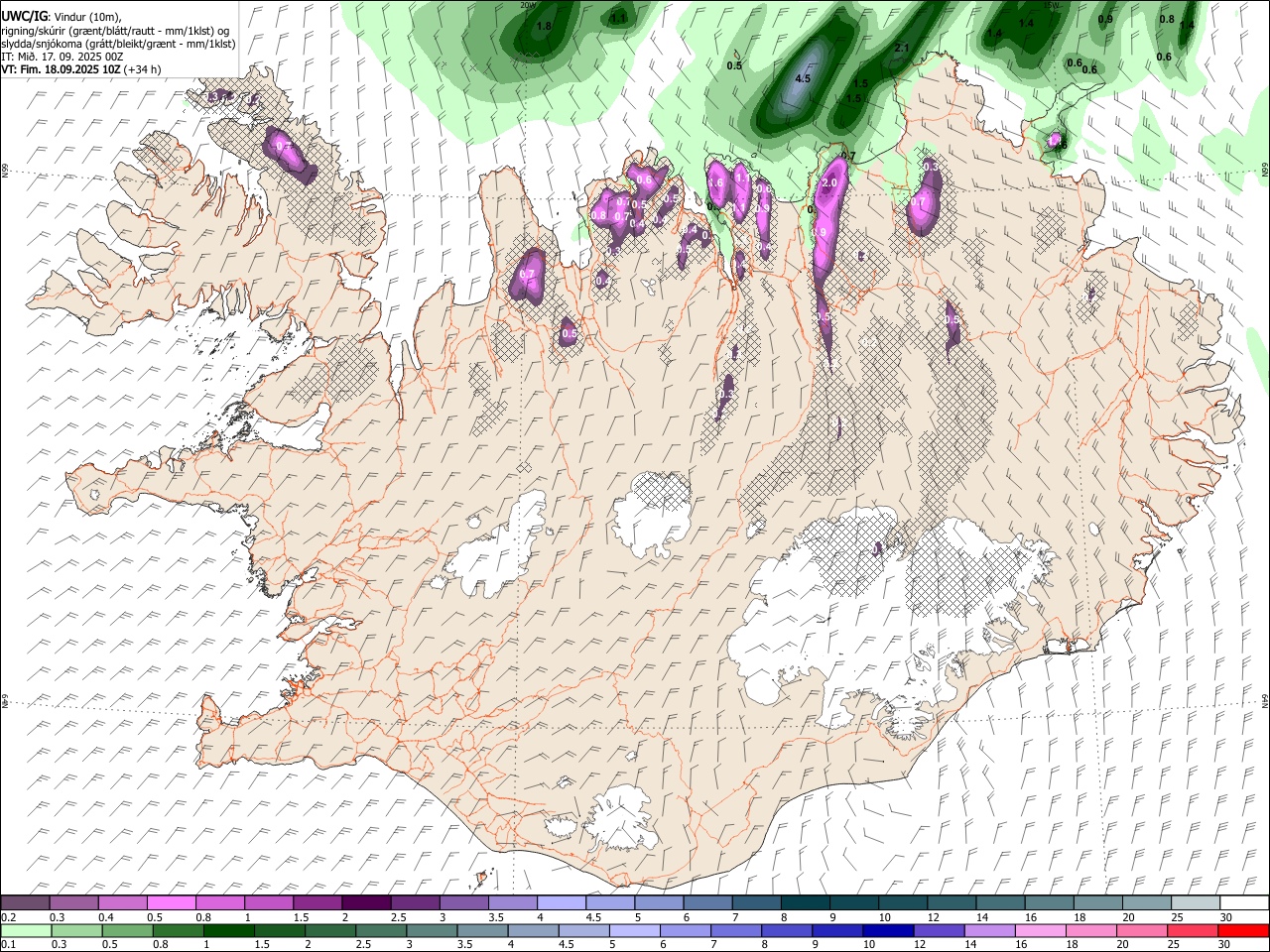Select the 2.1 rain value label
This screenshot has height=952, width=1270.
(x=902, y=48)
